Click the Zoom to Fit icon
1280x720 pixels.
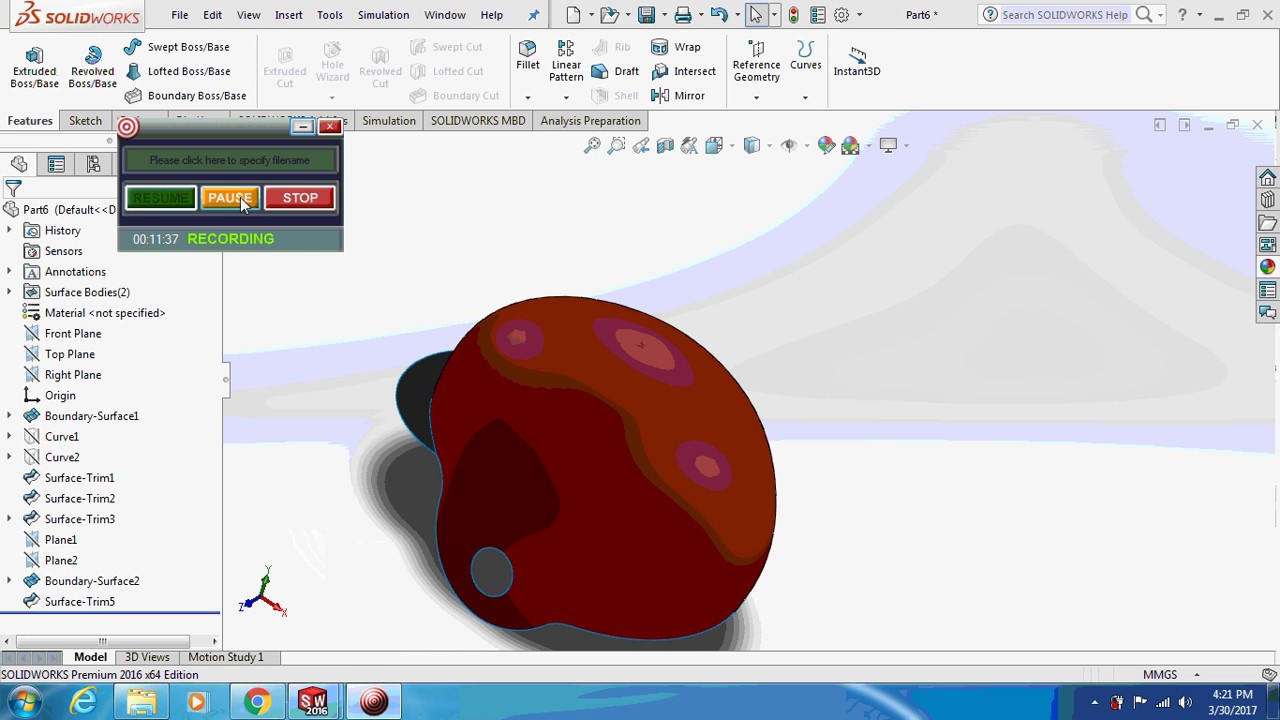(592, 146)
